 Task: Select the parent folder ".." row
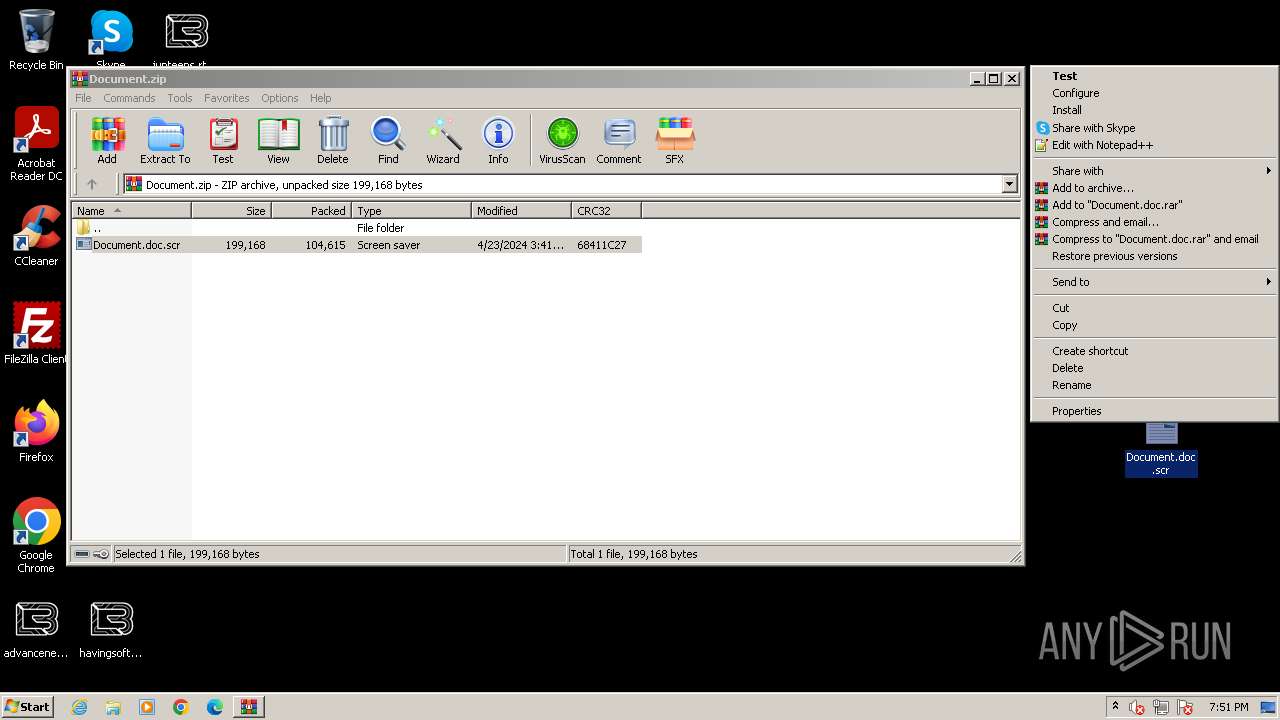357,228
